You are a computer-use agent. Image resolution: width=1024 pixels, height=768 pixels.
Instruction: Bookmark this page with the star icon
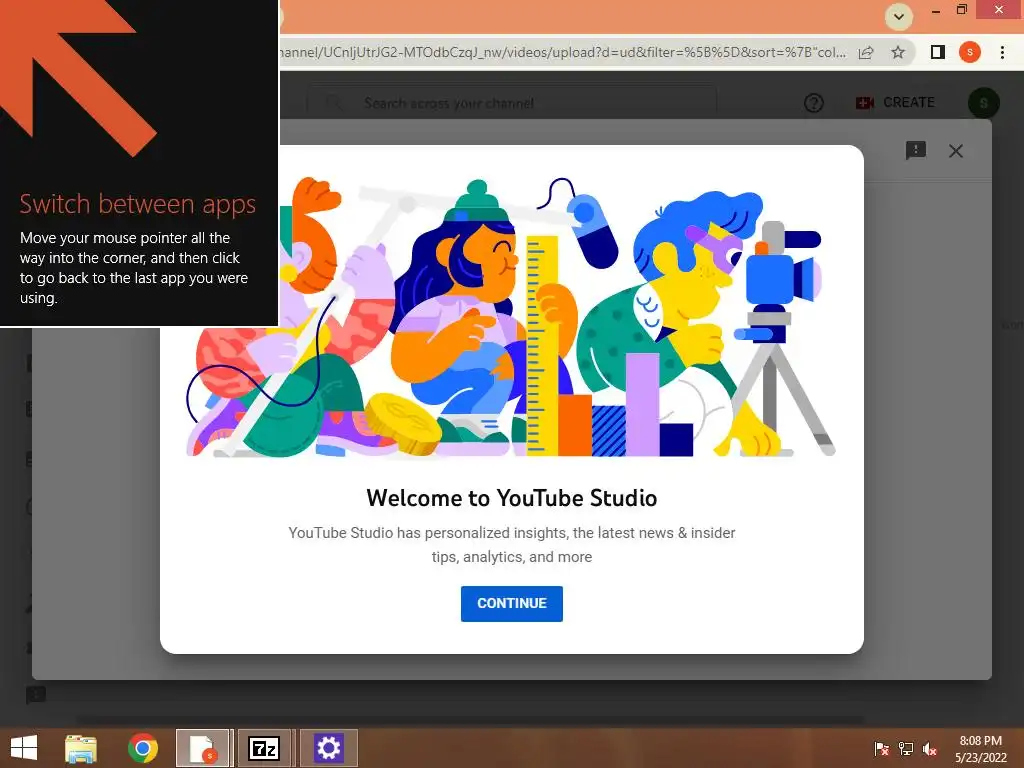[x=898, y=52]
